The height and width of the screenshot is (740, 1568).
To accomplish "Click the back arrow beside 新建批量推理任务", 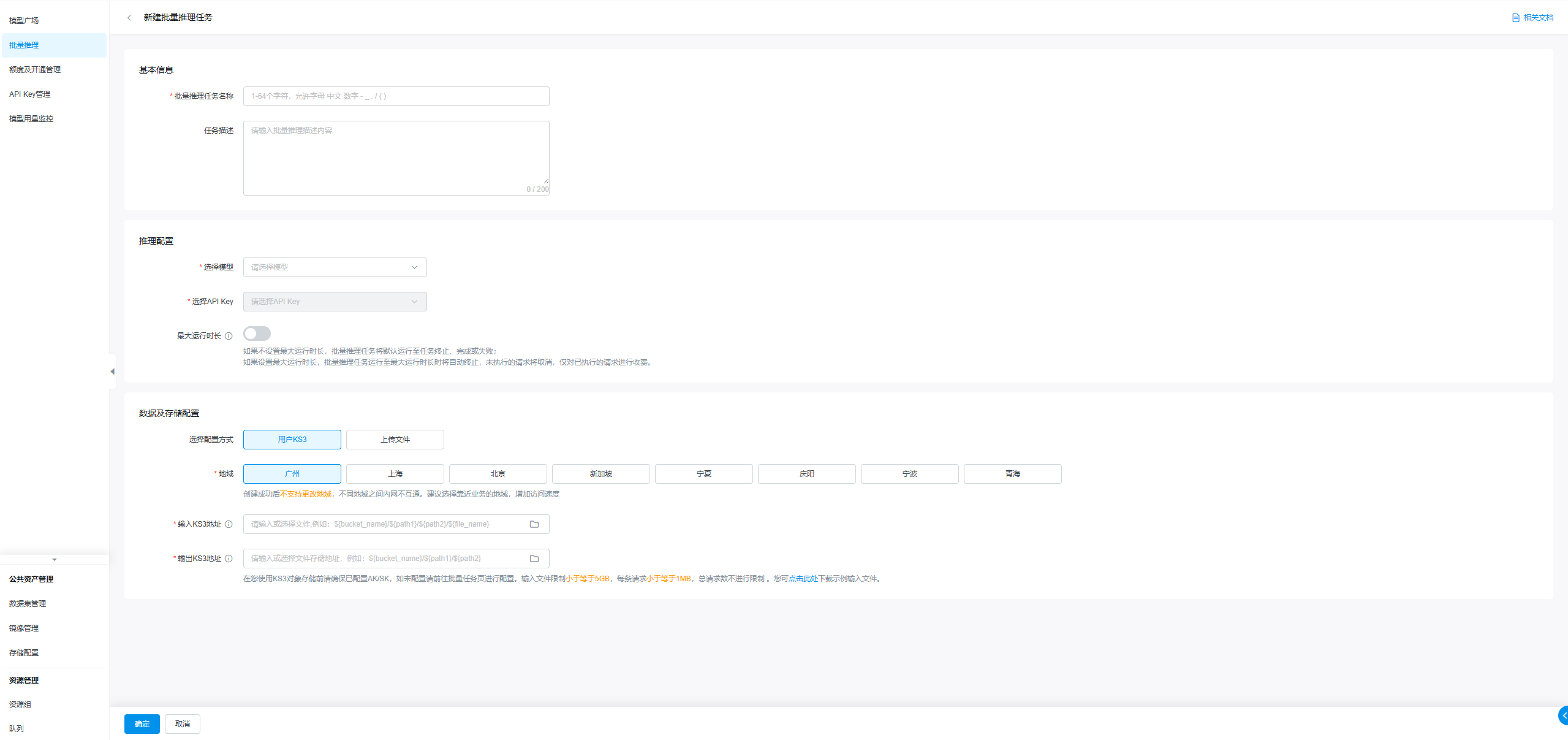I will [x=129, y=18].
